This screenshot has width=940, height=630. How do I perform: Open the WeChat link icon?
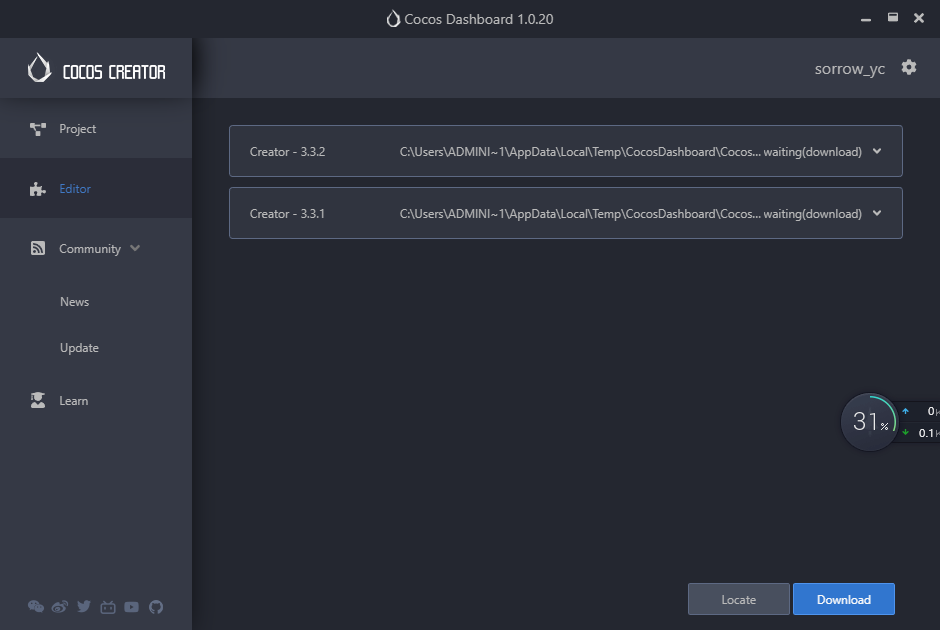click(x=36, y=606)
